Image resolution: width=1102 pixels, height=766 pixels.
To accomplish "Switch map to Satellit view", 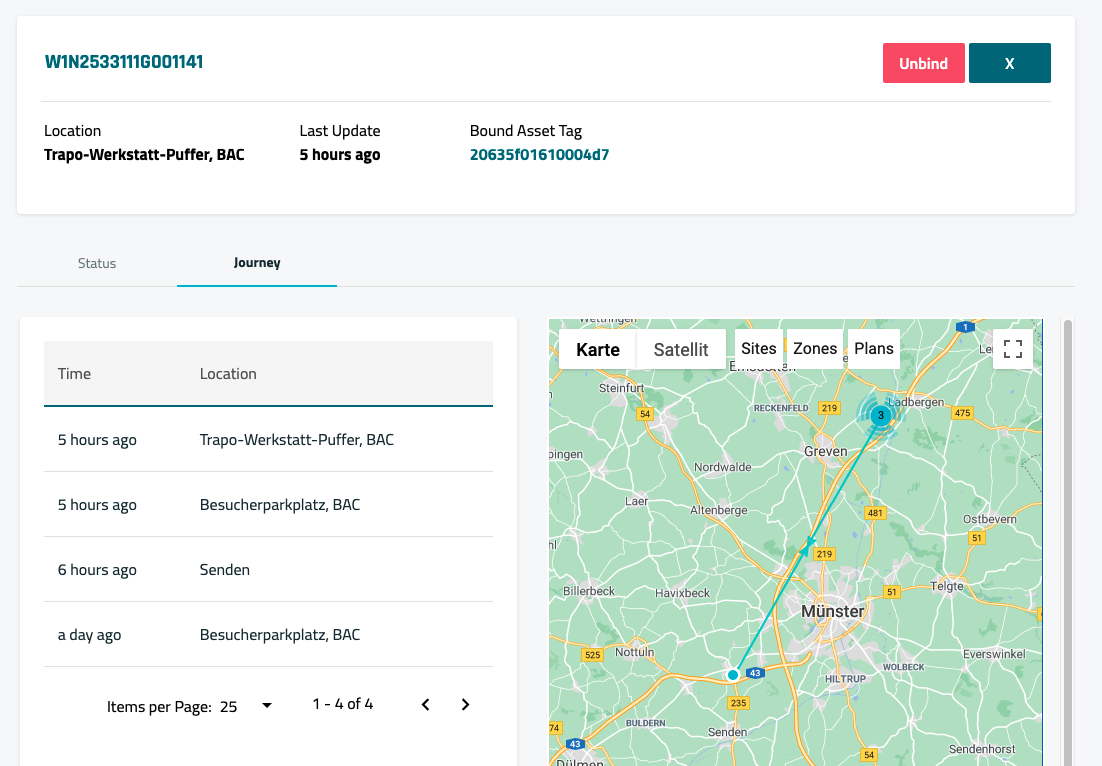I will pos(681,349).
